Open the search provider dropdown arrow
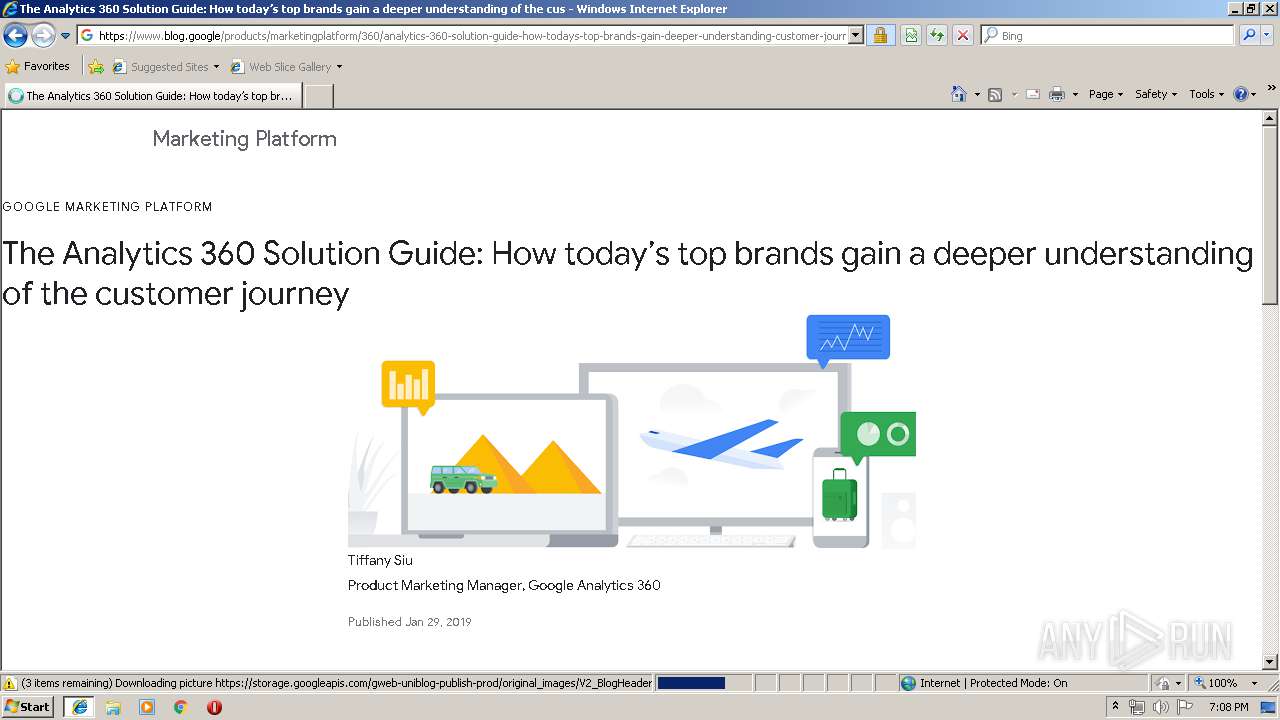The height and width of the screenshot is (720, 1280). click(1267, 36)
